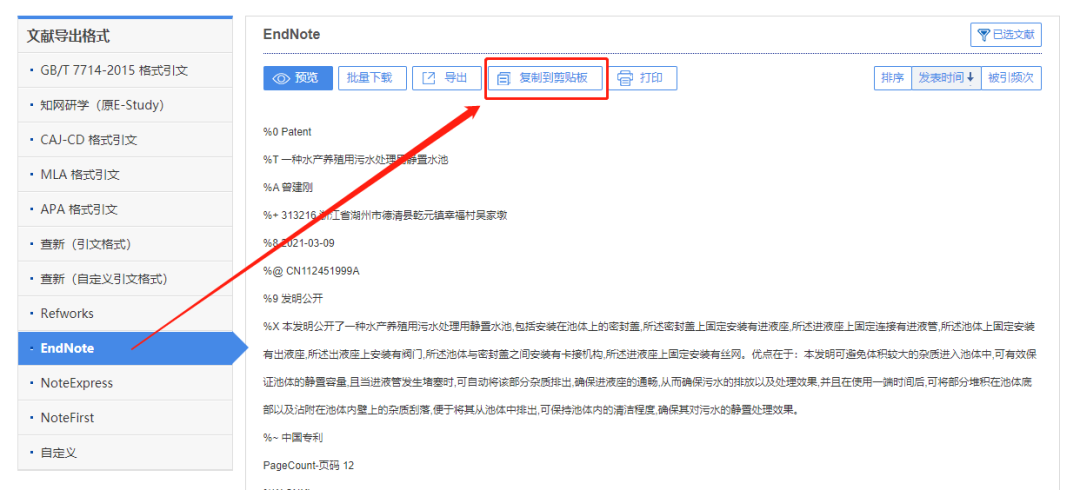Image resolution: width=1080 pixels, height=490 pixels.
Task: Select NoteFirst export format
Action: point(125,418)
